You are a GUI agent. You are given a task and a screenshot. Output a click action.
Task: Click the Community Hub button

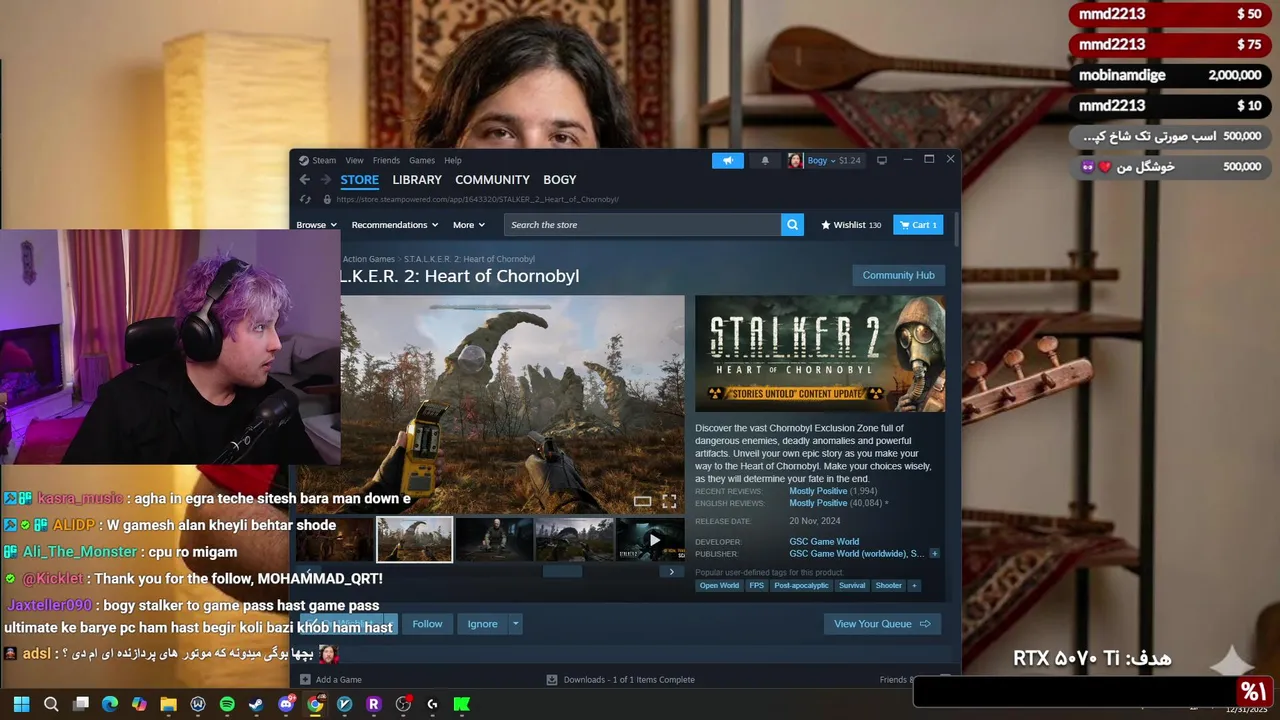(898, 275)
